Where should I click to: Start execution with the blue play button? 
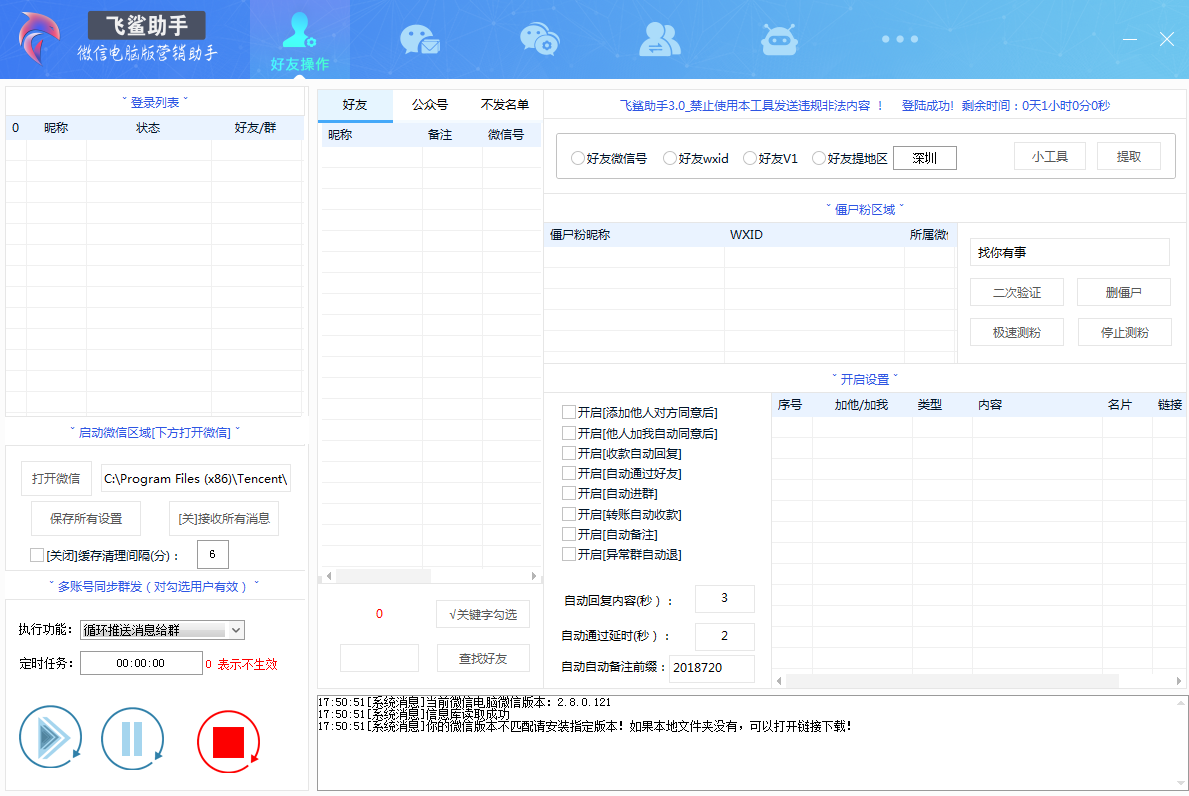pyautogui.click(x=51, y=737)
